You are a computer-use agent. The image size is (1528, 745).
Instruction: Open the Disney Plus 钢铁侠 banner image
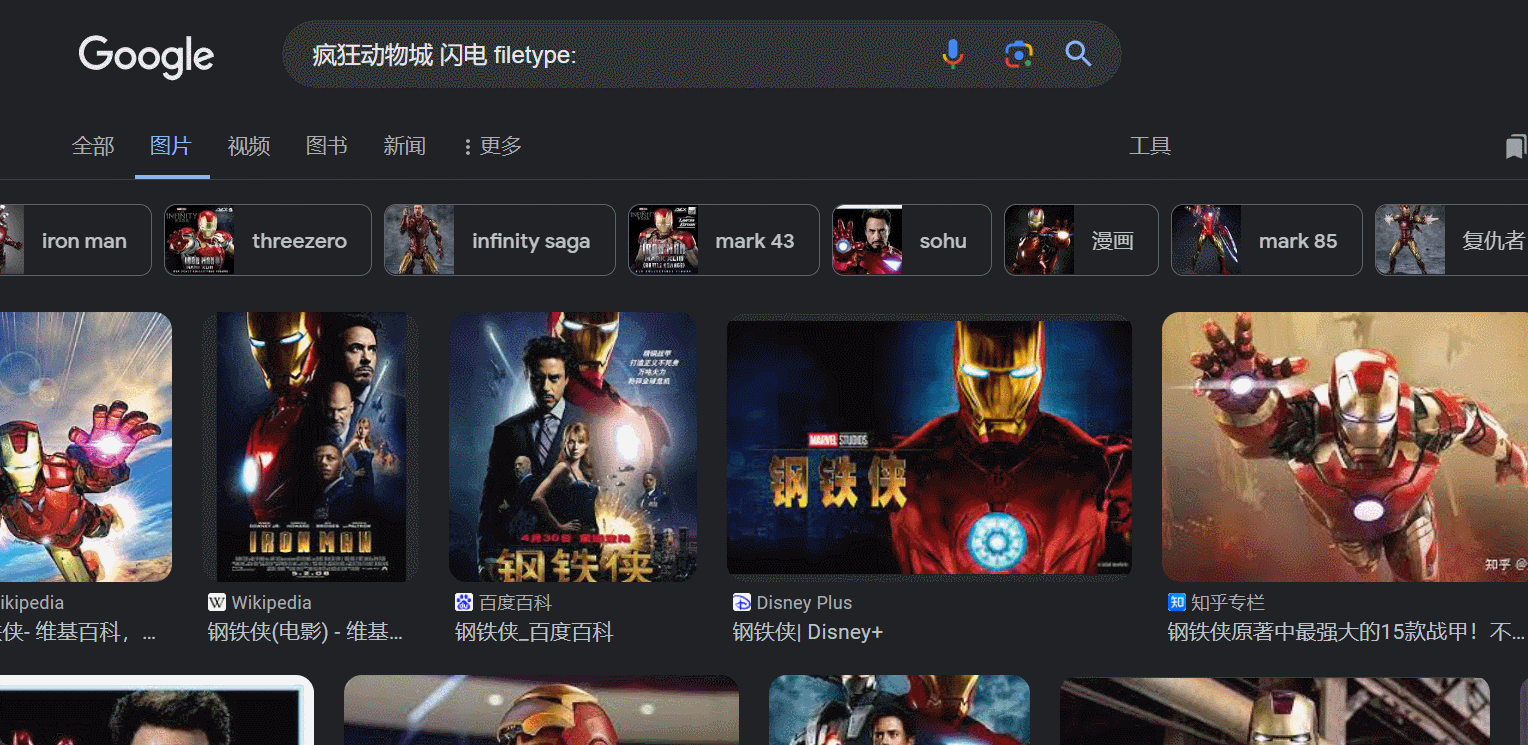[929, 447]
